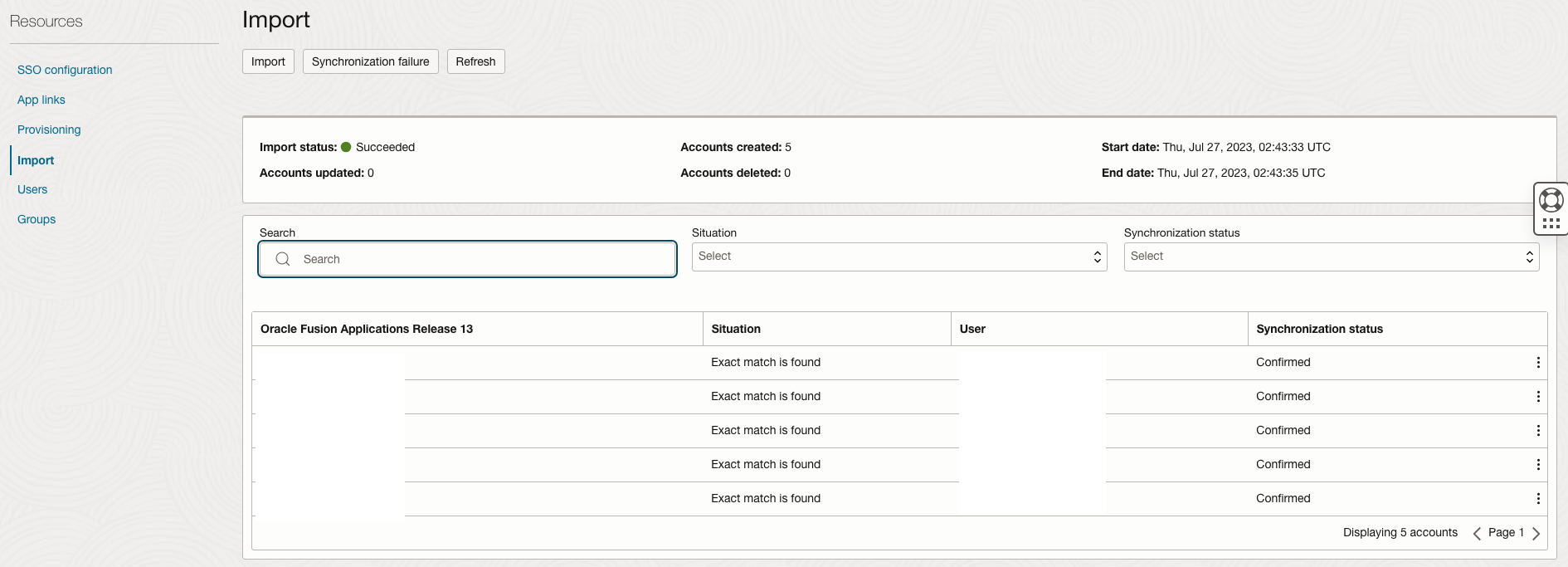Go to App links section
The width and height of the screenshot is (1568, 567).
[x=41, y=100]
